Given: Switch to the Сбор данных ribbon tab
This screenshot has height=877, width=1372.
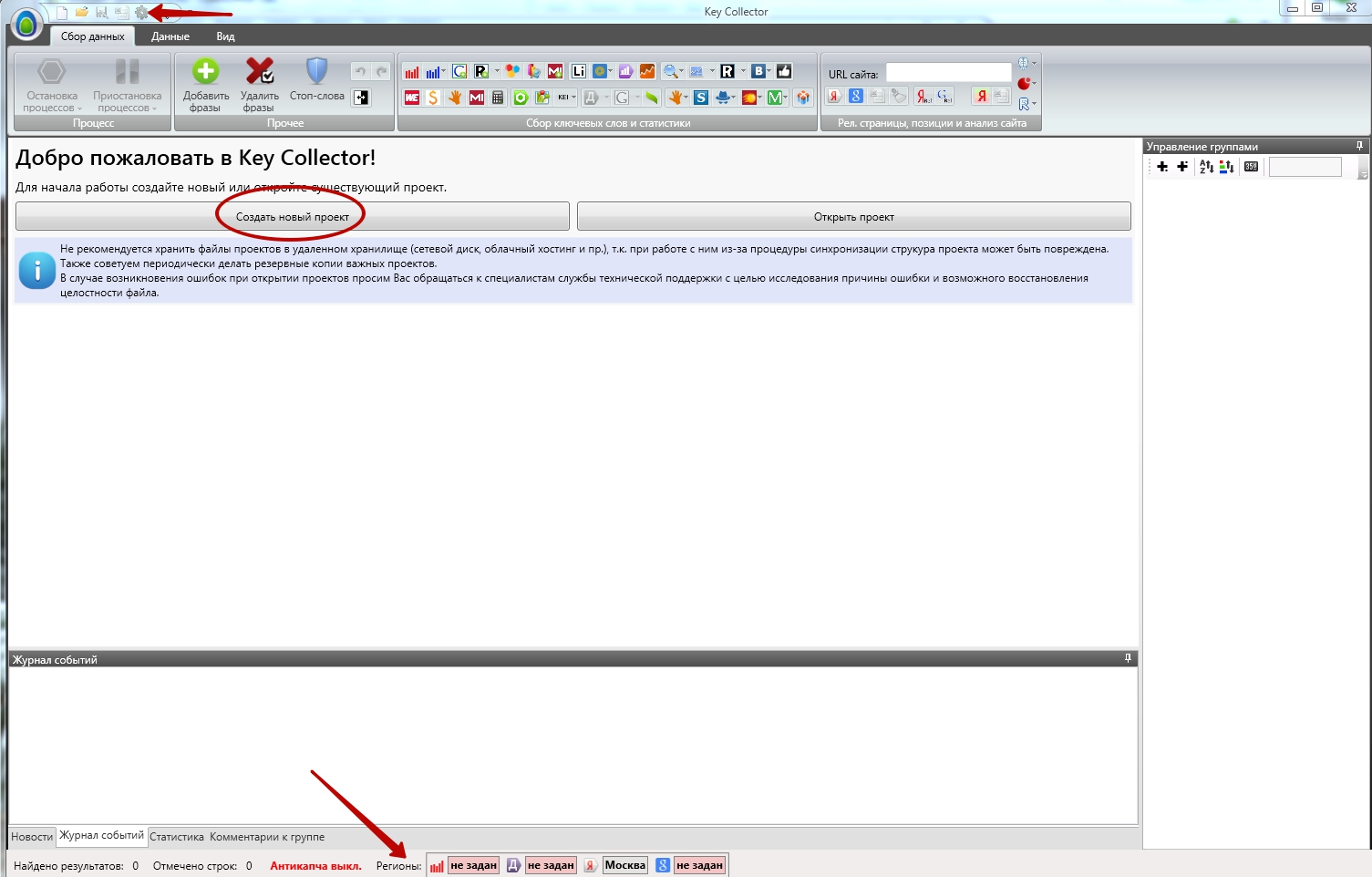Looking at the screenshot, I should click(93, 36).
